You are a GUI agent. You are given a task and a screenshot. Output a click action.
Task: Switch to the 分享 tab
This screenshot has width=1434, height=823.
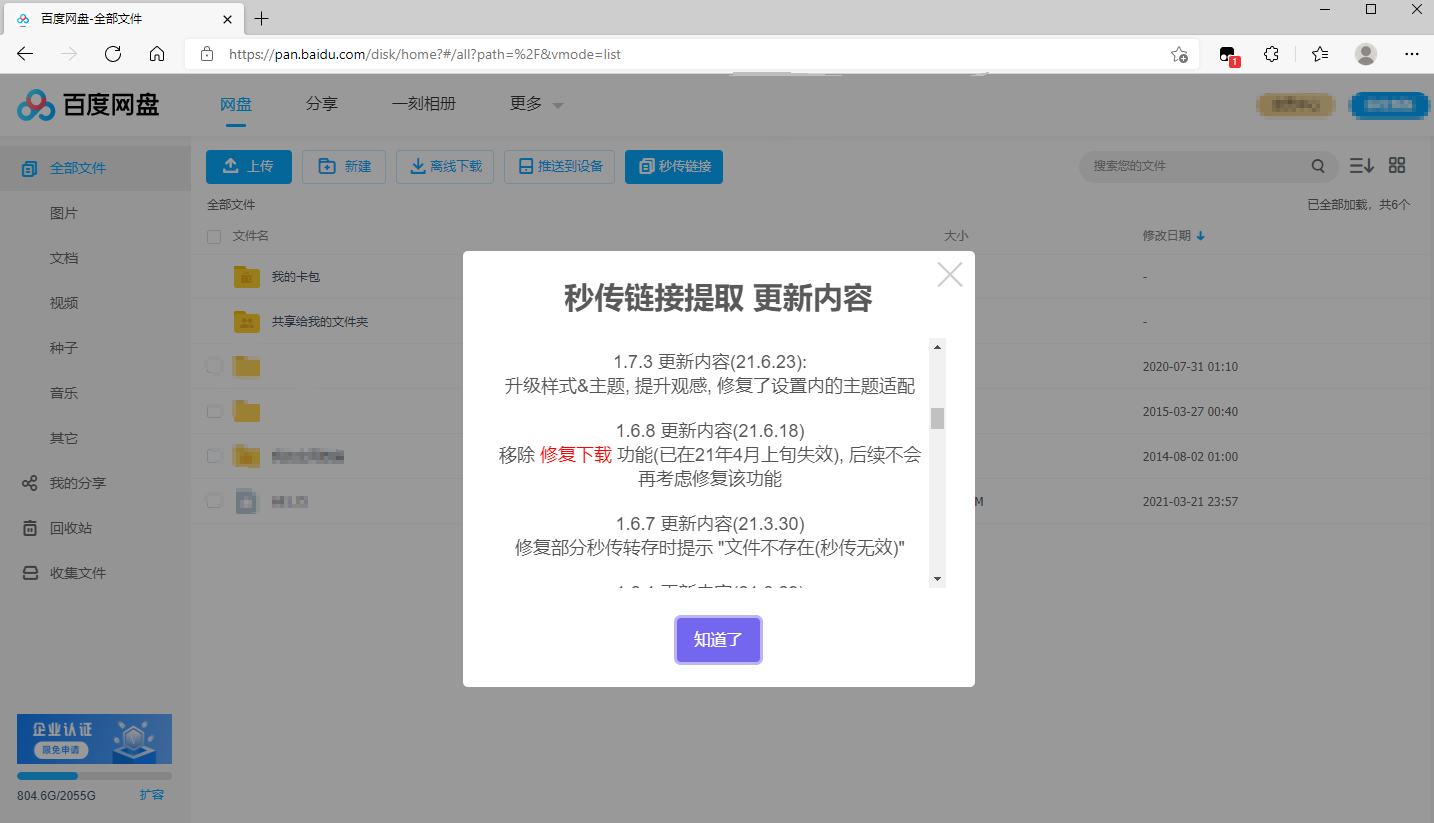point(321,104)
